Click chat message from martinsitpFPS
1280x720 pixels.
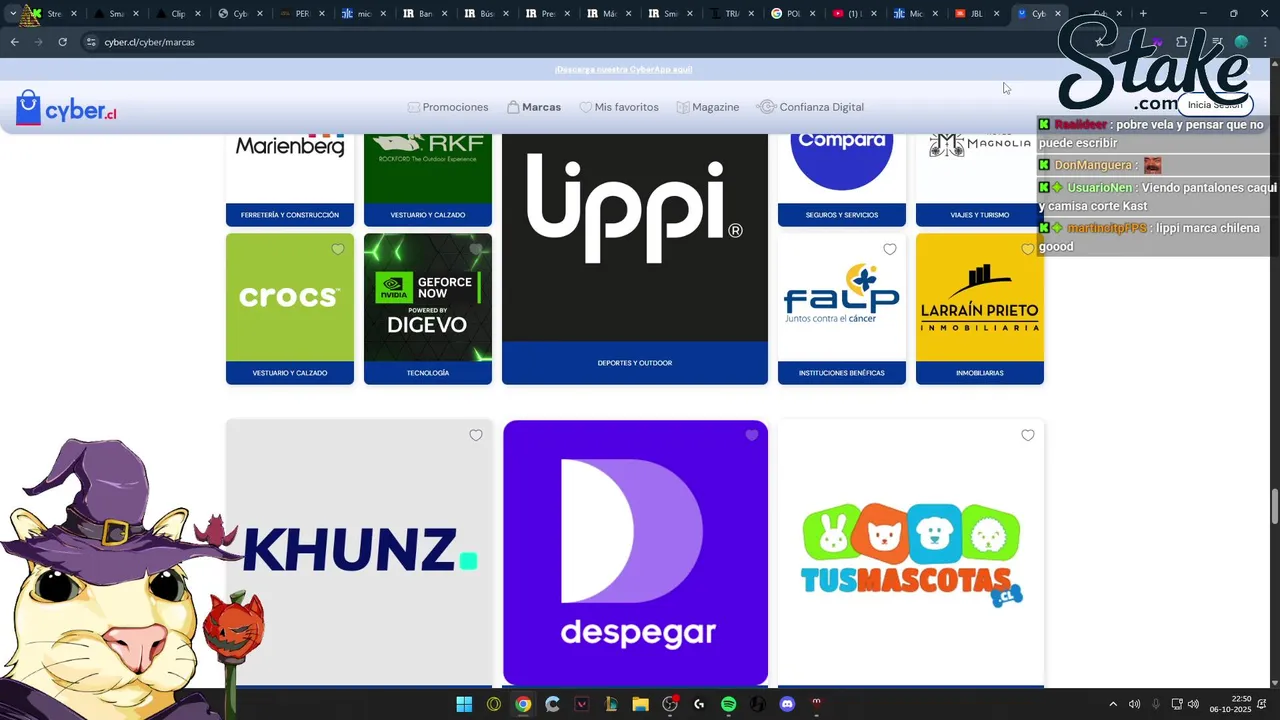(1154, 237)
